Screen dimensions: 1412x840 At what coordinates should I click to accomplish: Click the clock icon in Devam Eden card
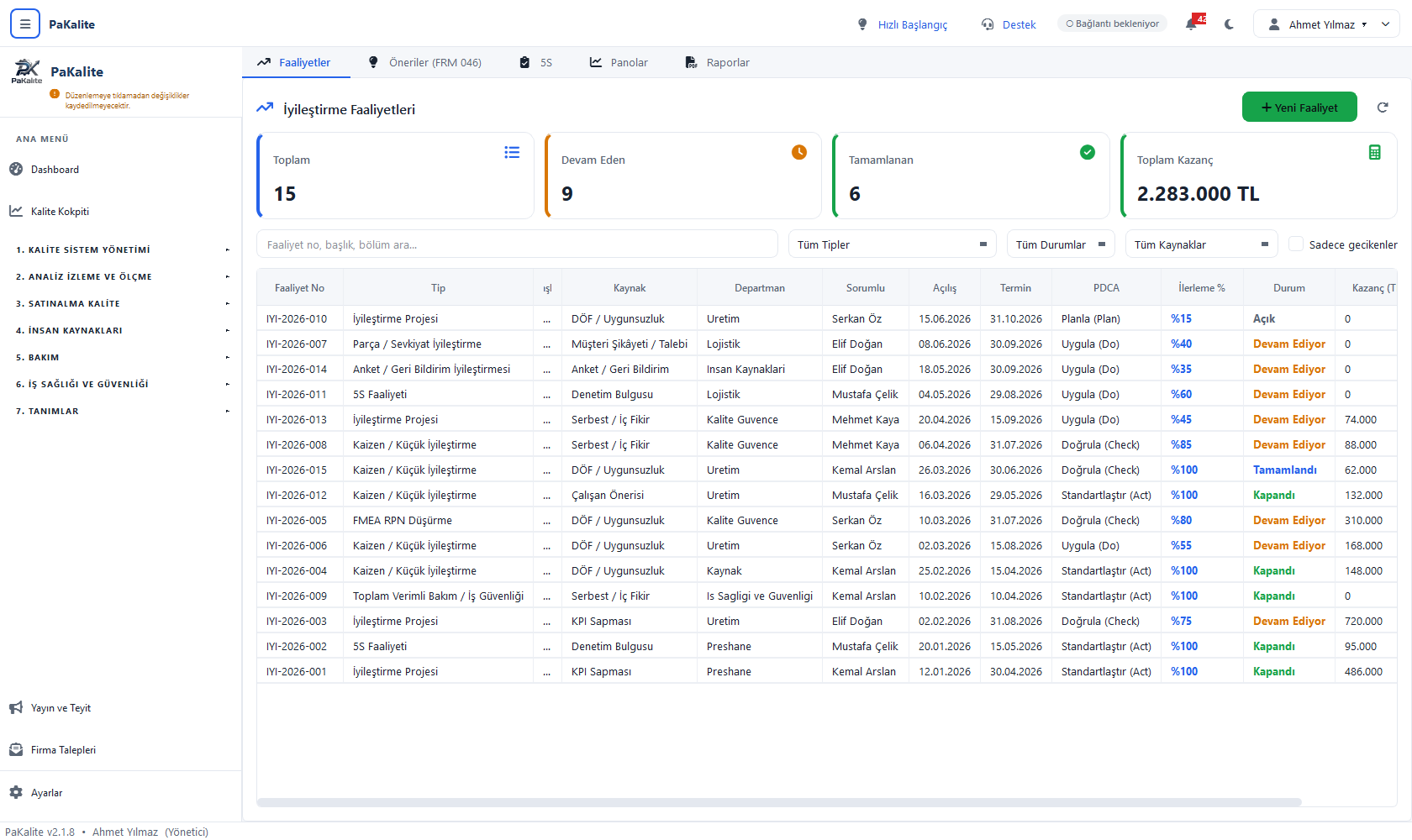coord(799,152)
